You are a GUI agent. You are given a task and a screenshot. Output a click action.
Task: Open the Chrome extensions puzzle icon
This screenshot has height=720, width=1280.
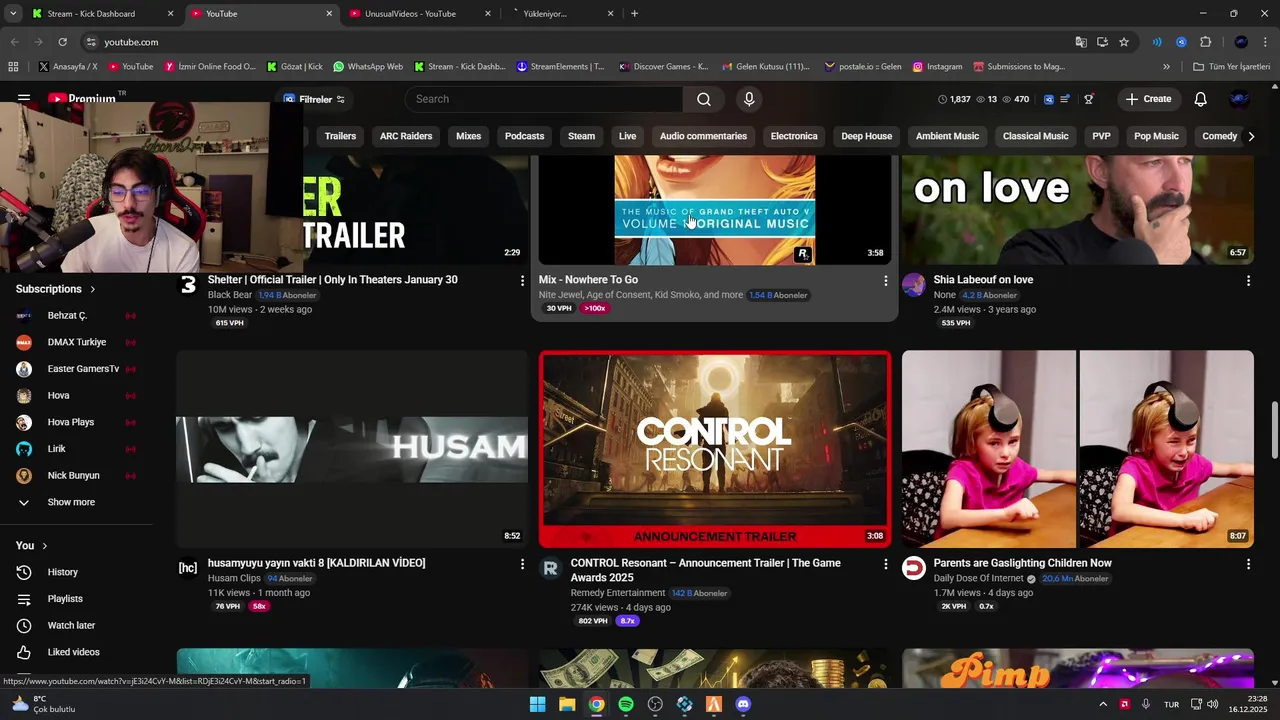coord(1205,42)
